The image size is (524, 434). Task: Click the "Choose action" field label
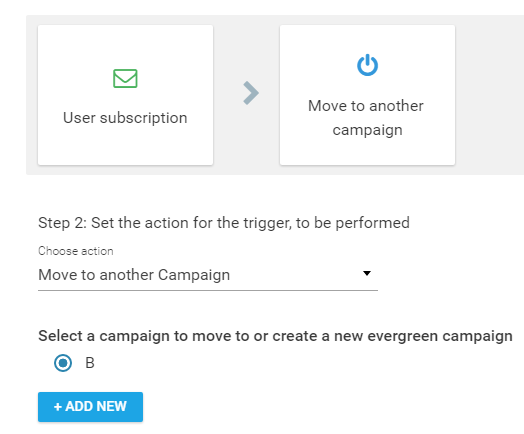click(x=76, y=251)
